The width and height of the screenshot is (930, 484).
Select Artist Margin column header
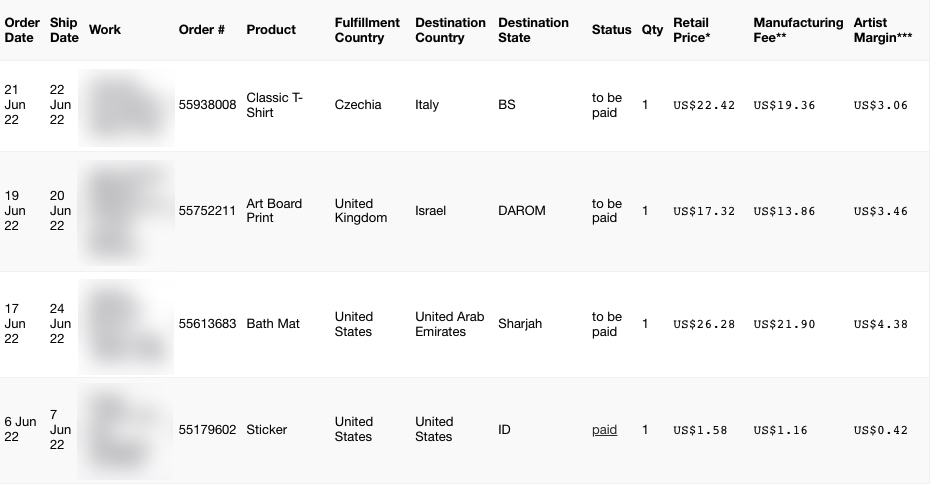(883, 30)
